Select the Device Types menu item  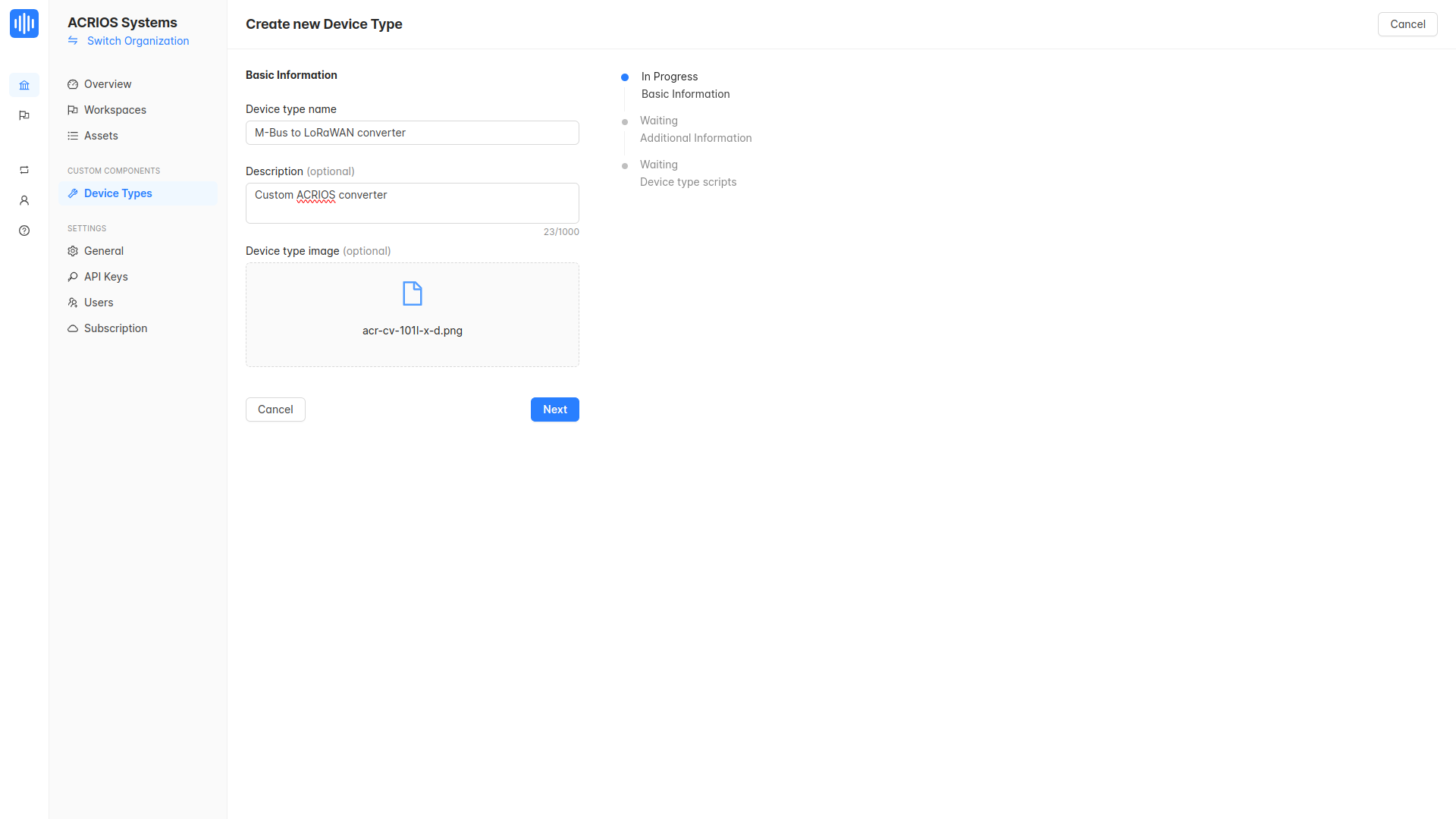118,193
